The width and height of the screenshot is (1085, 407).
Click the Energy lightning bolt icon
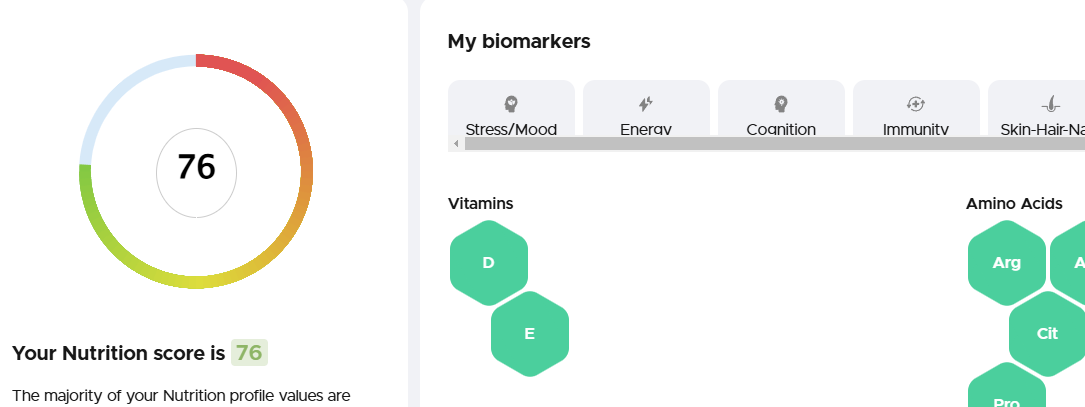pos(646,103)
